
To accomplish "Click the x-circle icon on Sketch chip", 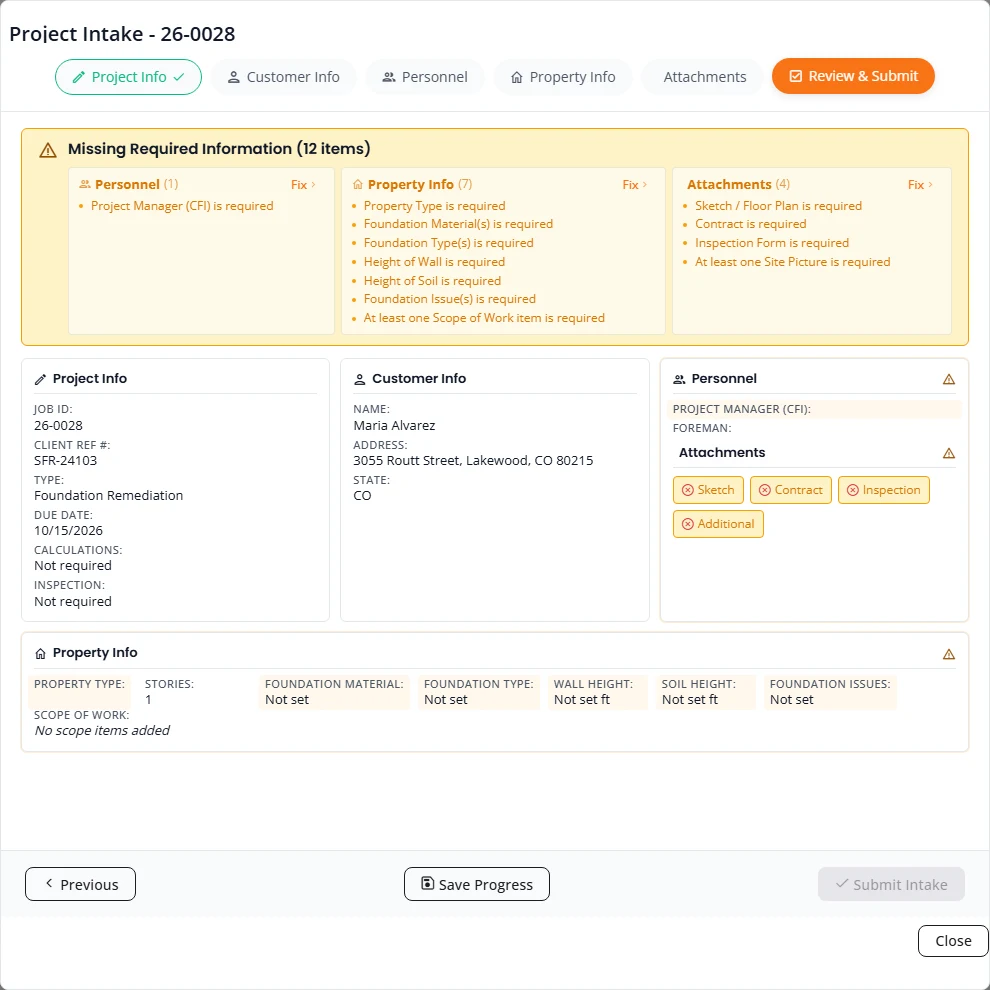I will [688, 490].
